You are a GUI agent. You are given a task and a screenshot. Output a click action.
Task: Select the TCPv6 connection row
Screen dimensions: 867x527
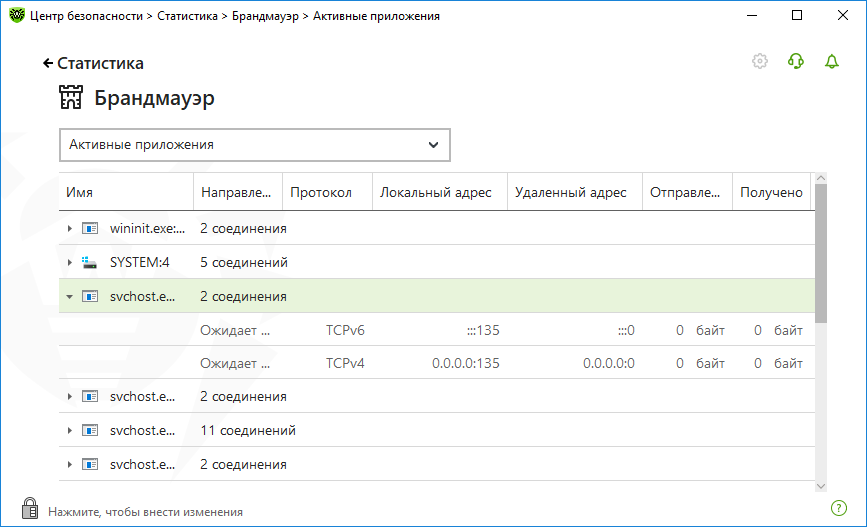click(x=437, y=330)
